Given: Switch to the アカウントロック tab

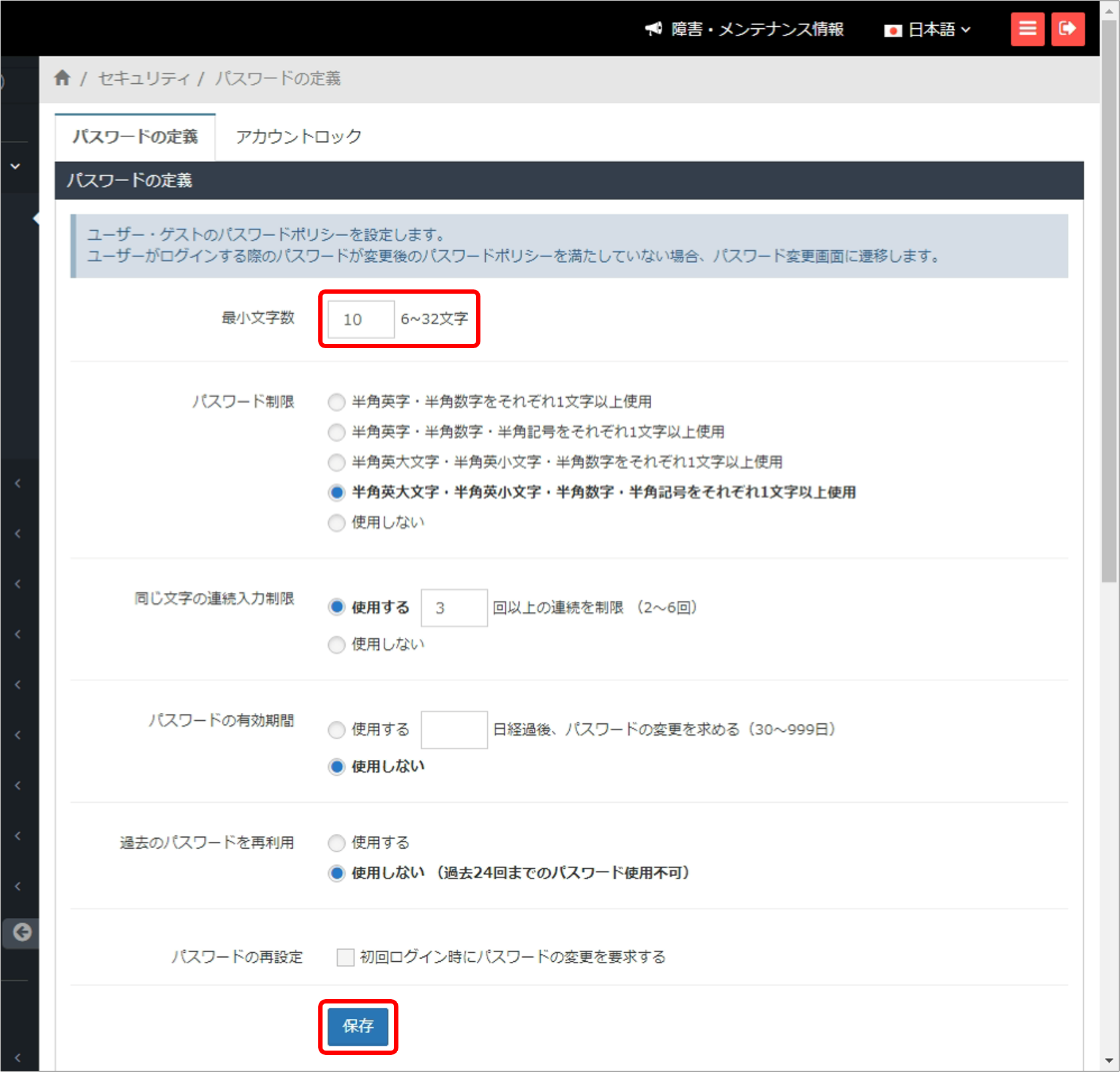Looking at the screenshot, I should pos(298,136).
